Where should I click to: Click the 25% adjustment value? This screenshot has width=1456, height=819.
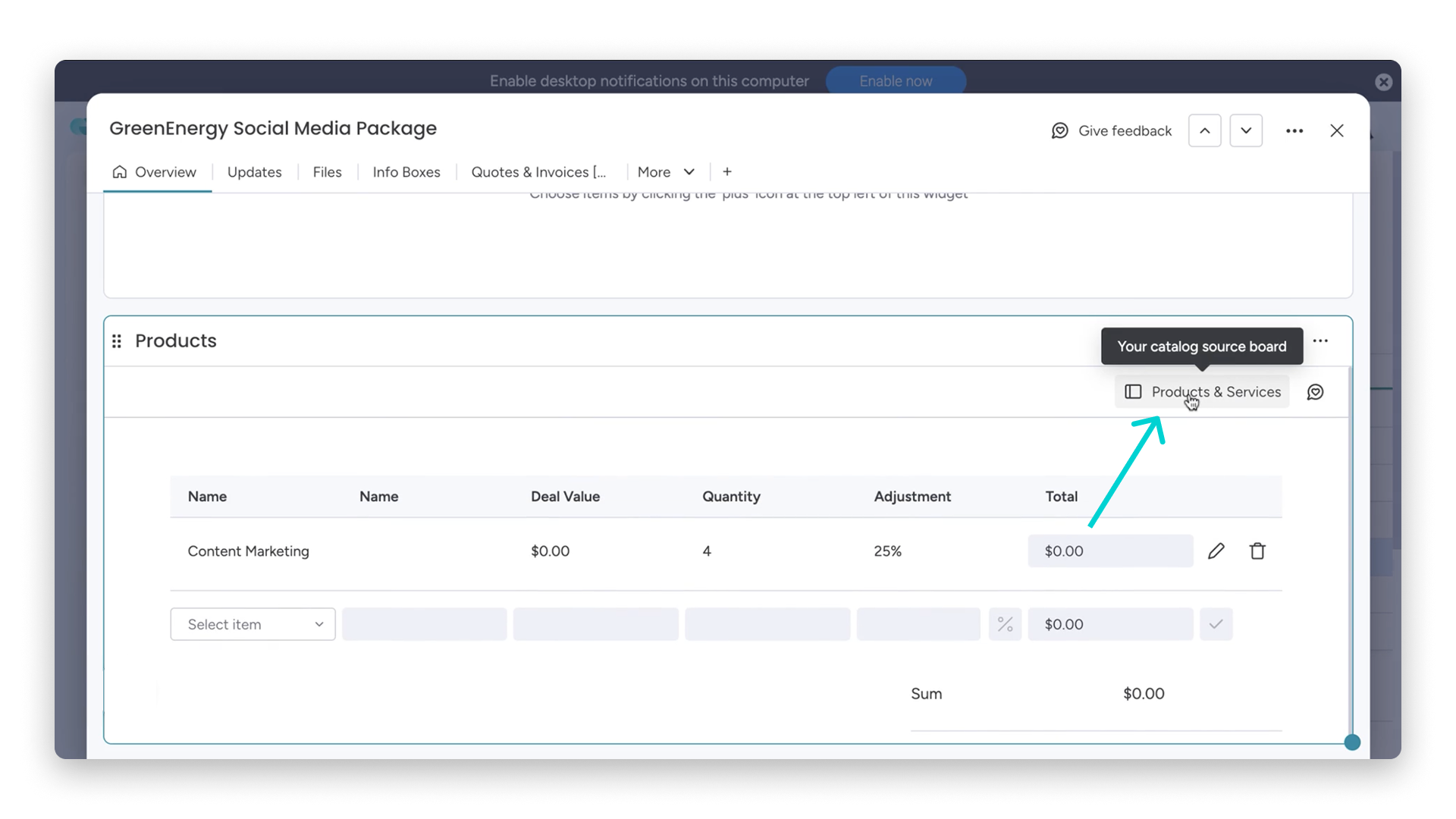[887, 551]
